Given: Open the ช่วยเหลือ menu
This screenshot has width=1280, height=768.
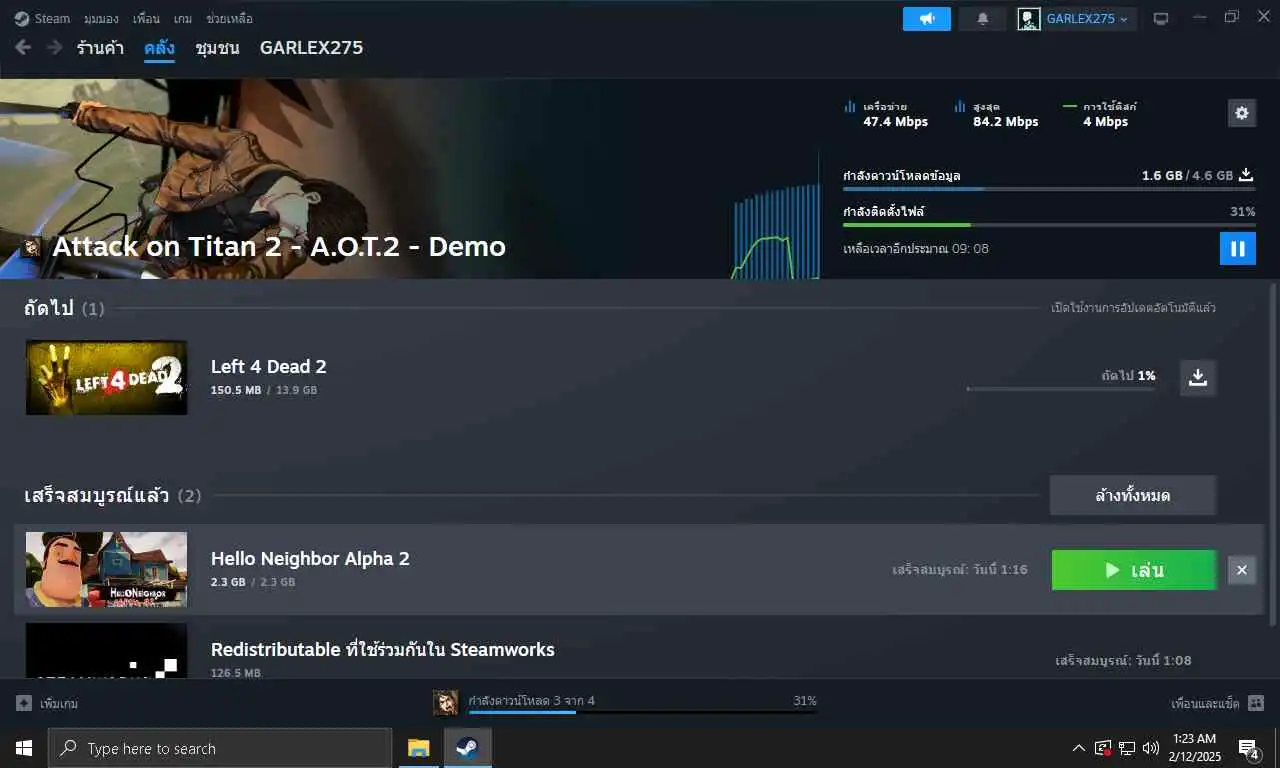Looking at the screenshot, I should [229, 18].
